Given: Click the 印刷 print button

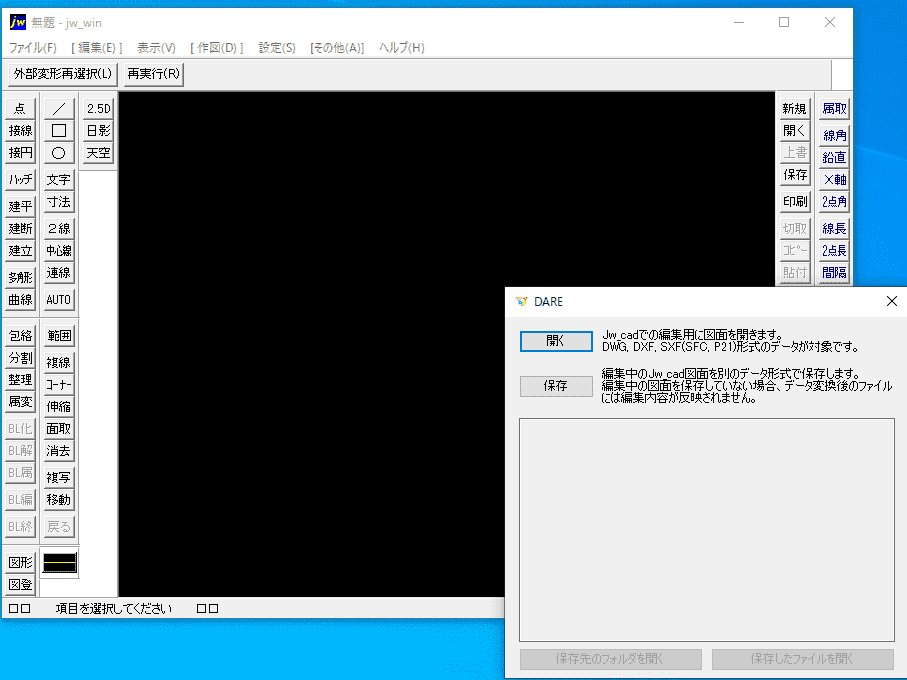Looking at the screenshot, I should [795, 202].
